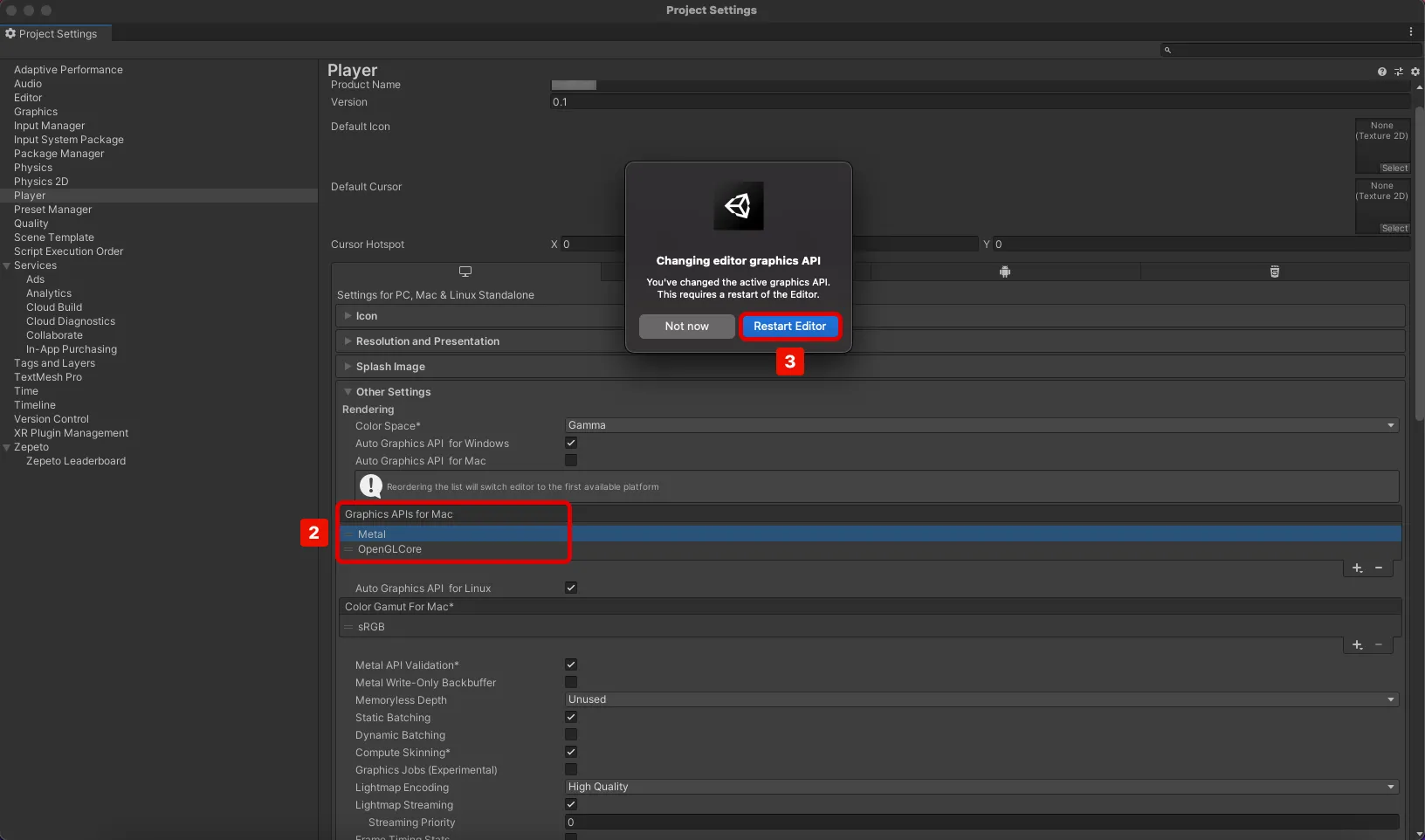Open the window options three-dot menu
1425x840 pixels.
point(1410,31)
